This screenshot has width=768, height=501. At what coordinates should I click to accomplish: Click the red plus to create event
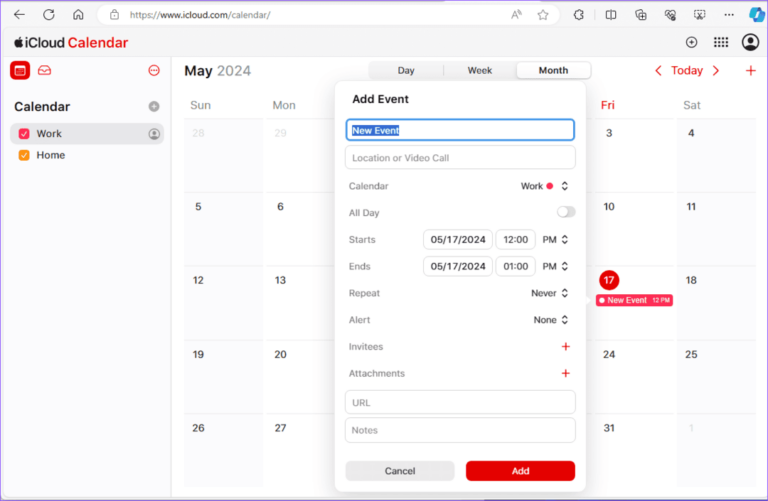tap(750, 70)
